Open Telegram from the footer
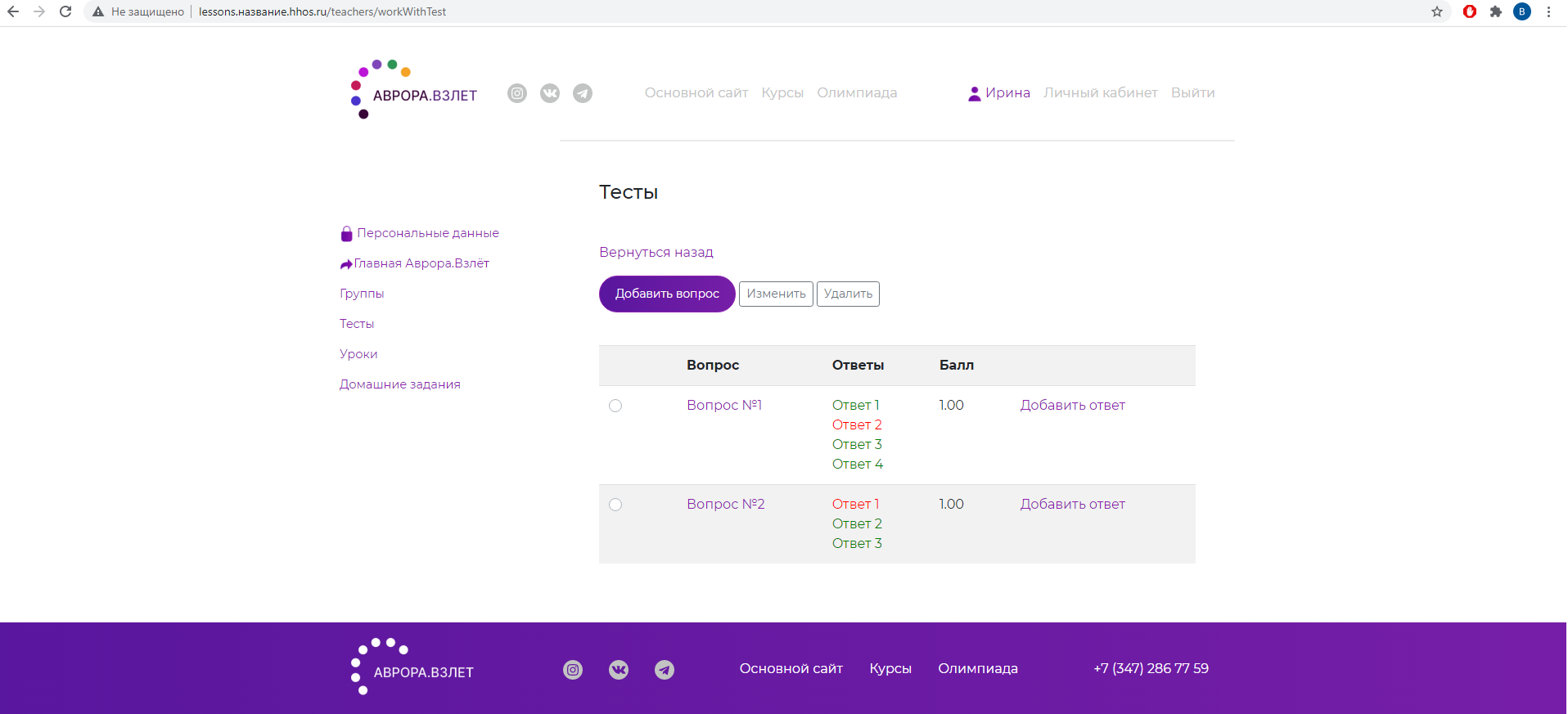1568x714 pixels. [x=665, y=670]
